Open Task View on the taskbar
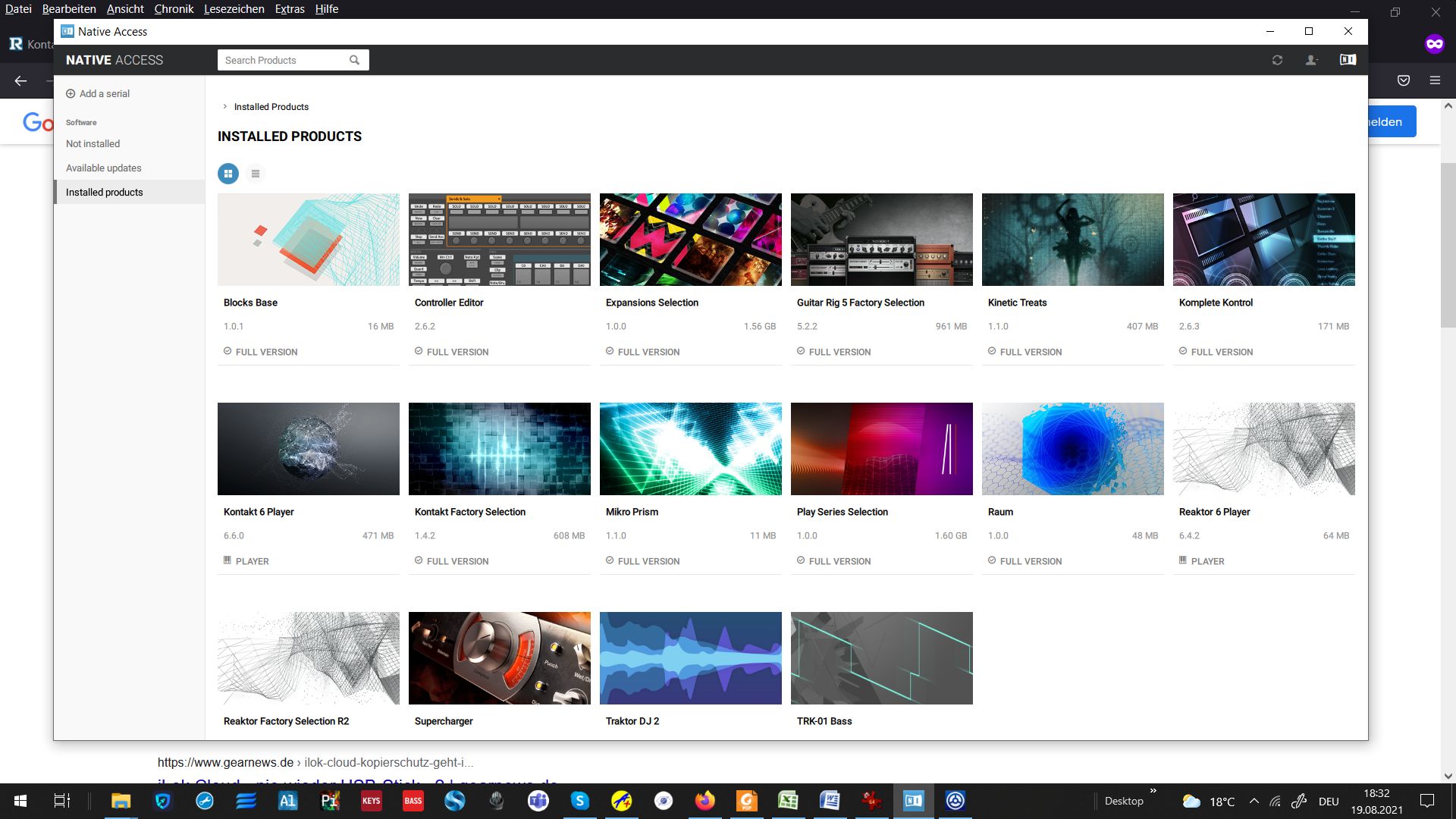Screen dimensions: 1456x819 [62, 801]
